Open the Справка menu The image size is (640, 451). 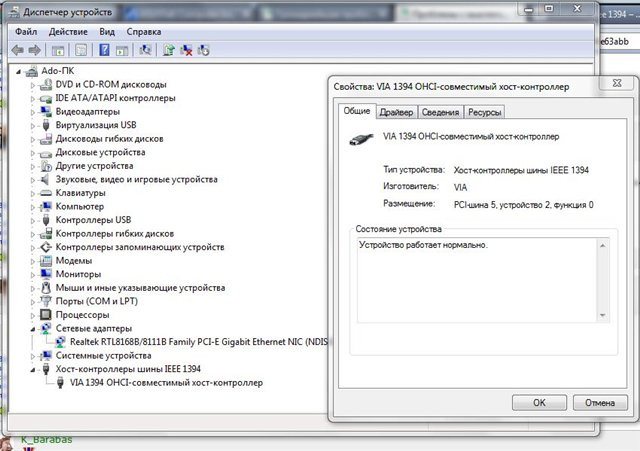tap(145, 31)
